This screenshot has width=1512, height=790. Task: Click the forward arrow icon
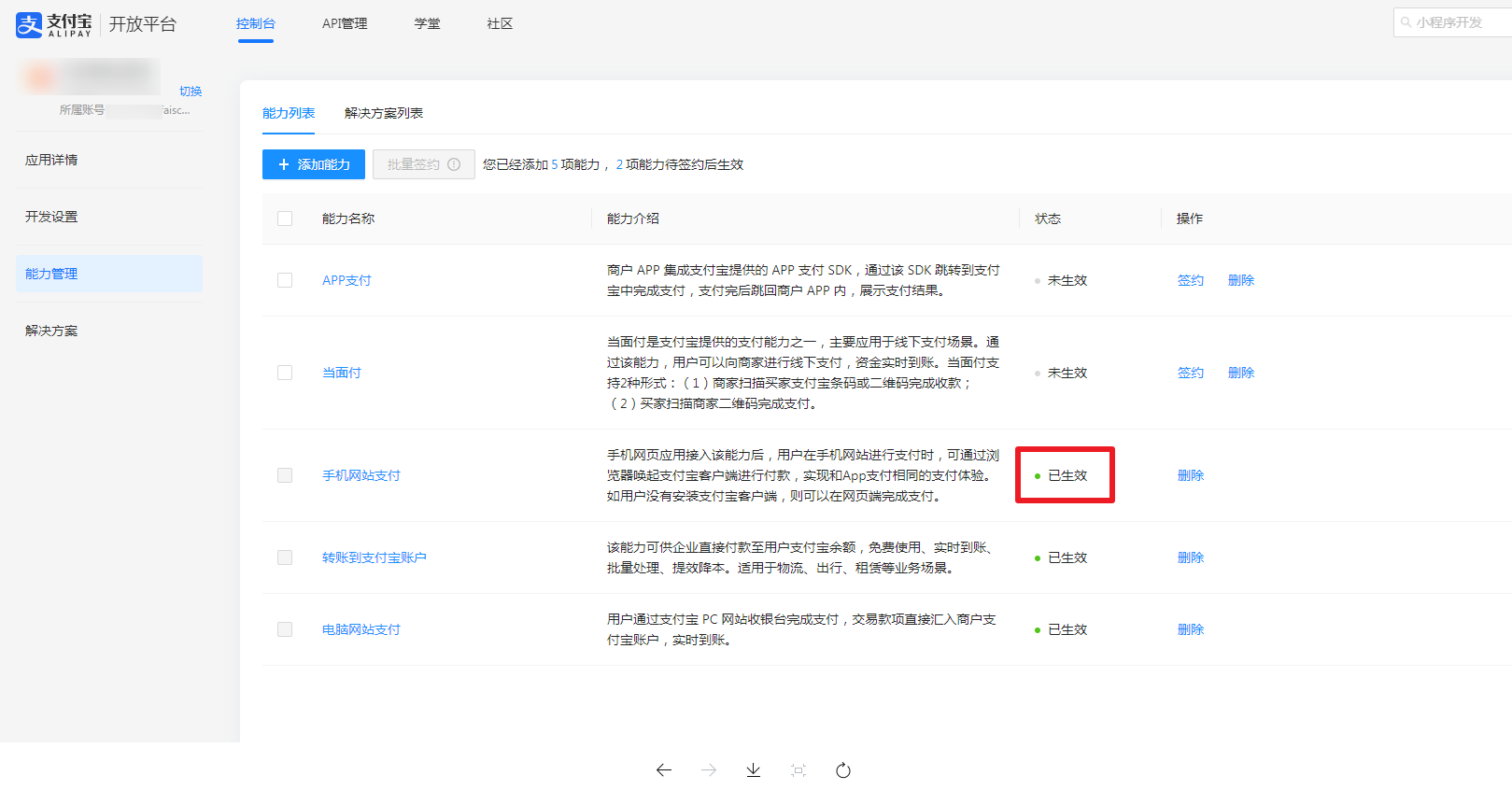click(x=709, y=770)
